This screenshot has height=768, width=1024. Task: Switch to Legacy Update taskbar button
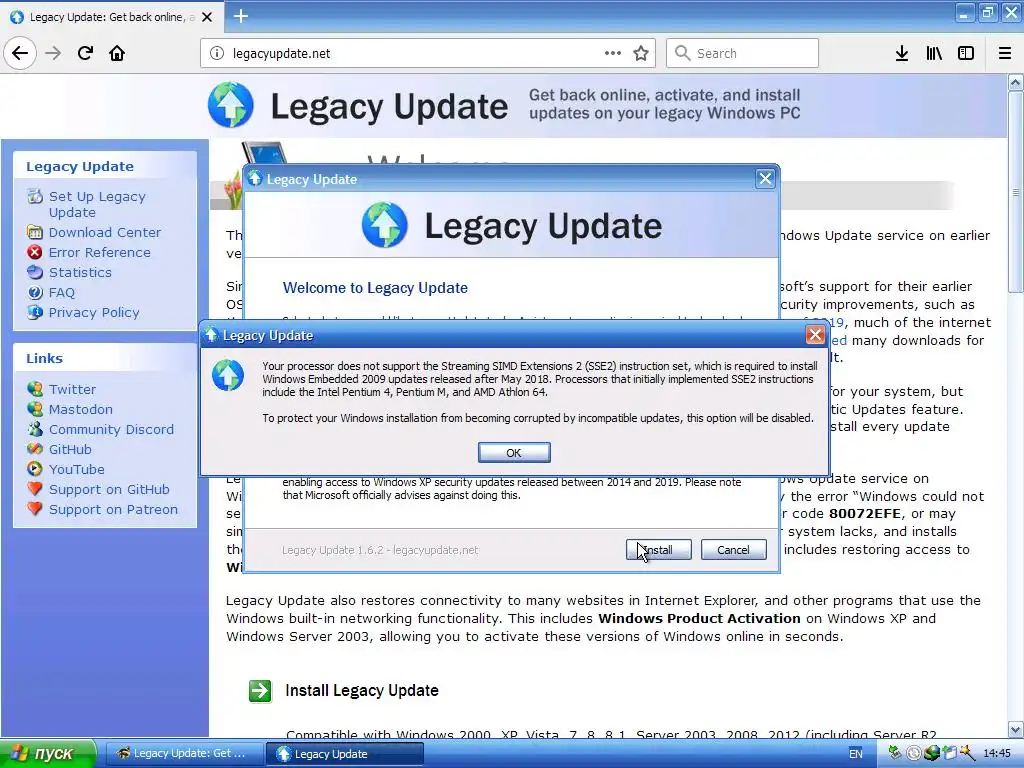coord(345,754)
